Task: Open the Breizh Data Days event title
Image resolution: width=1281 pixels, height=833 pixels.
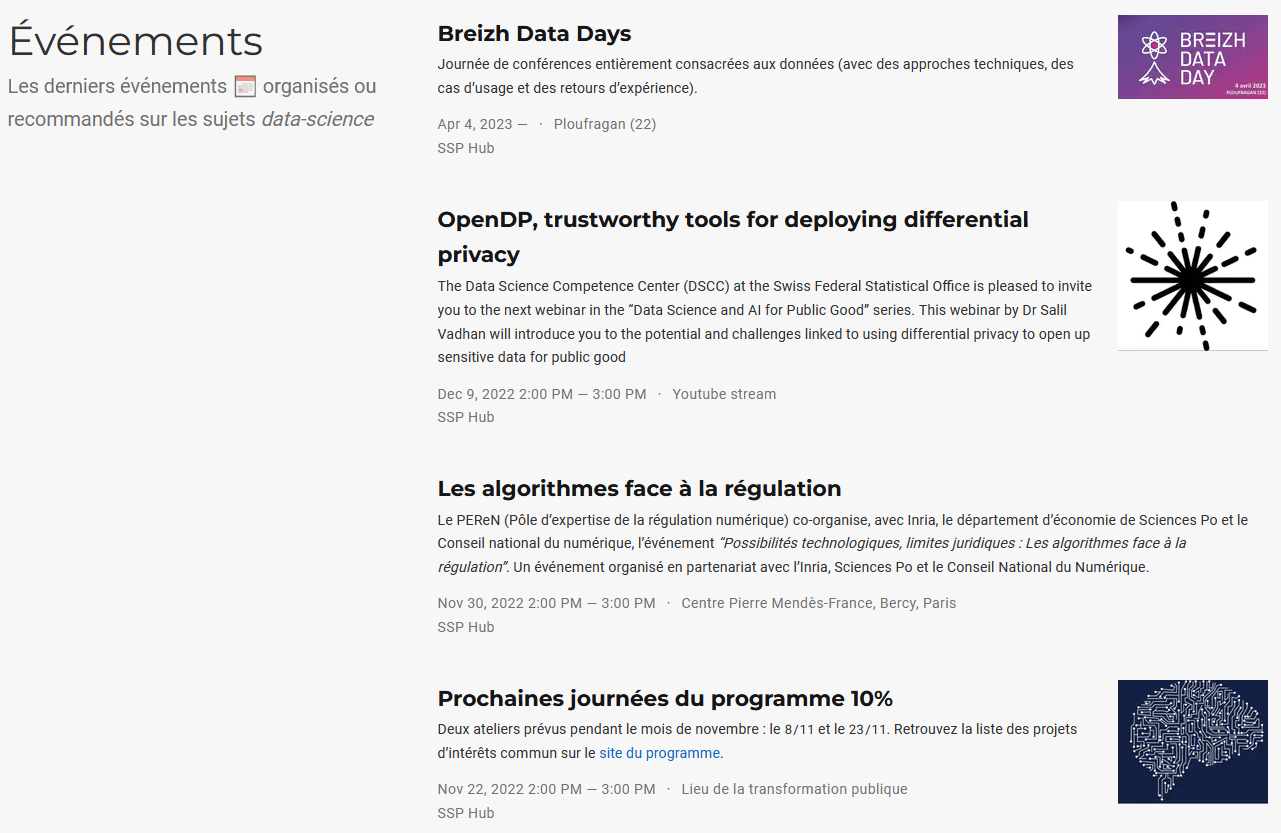Action: [534, 34]
